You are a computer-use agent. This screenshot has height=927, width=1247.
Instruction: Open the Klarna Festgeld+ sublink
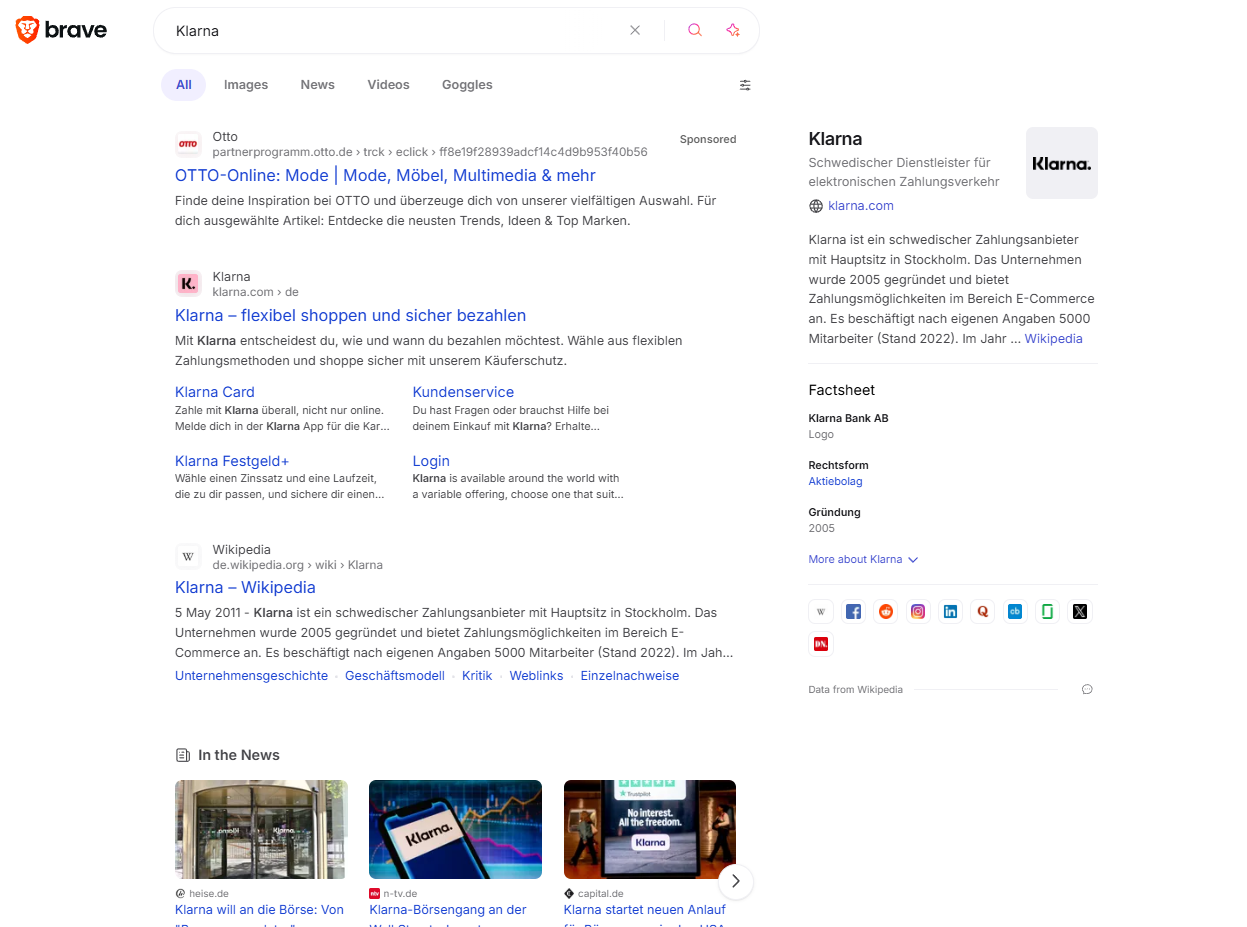[232, 461]
